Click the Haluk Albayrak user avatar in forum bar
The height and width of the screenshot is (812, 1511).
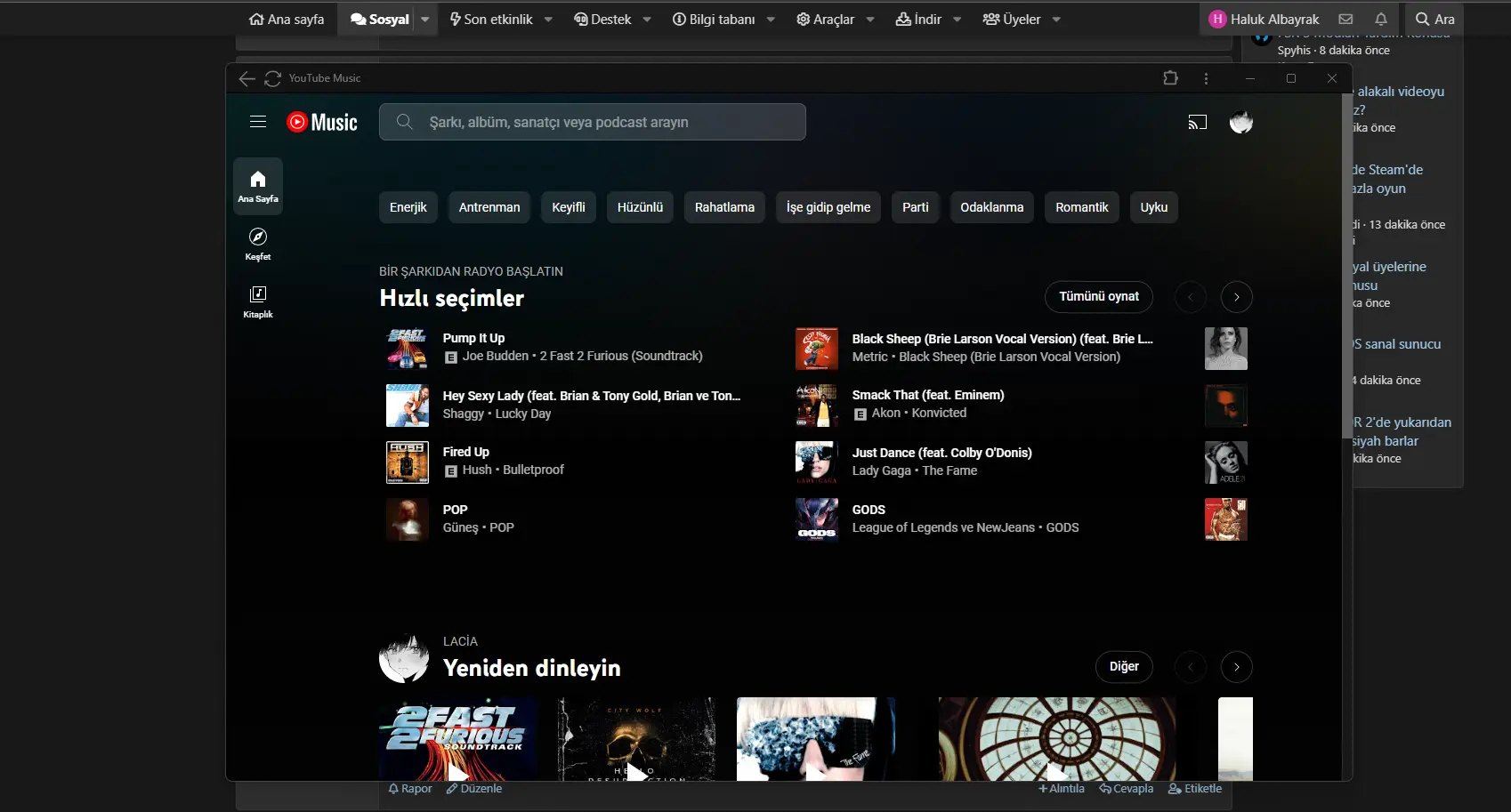pos(1217,19)
